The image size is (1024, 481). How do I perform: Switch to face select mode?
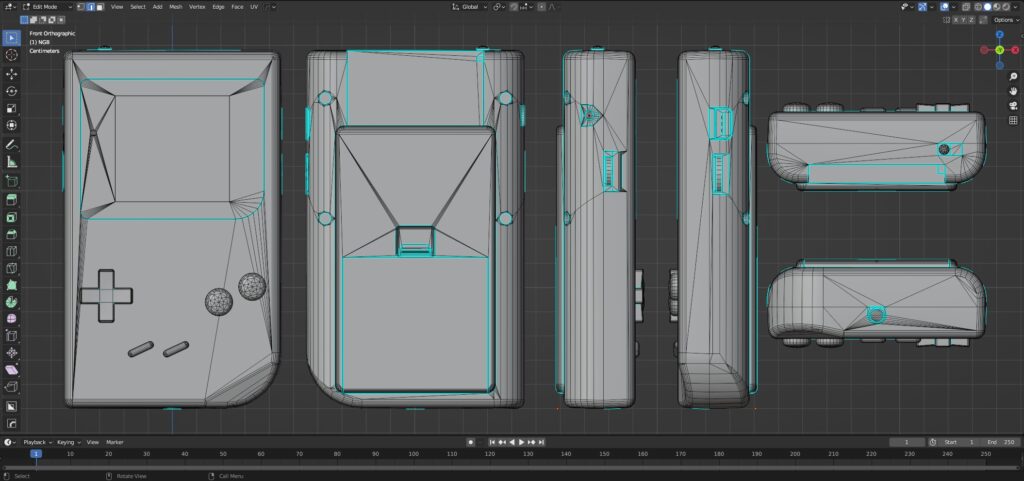pyautogui.click(x=98, y=7)
